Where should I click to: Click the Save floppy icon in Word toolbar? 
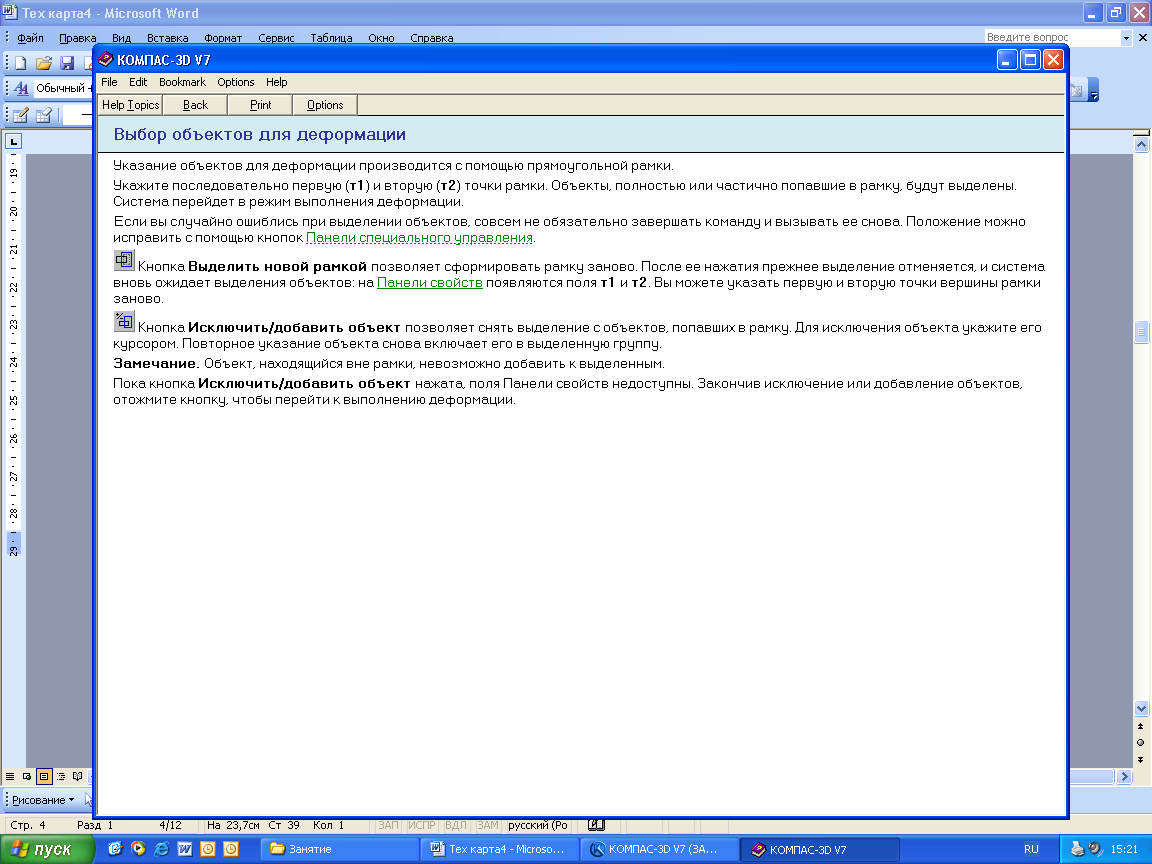(67, 63)
